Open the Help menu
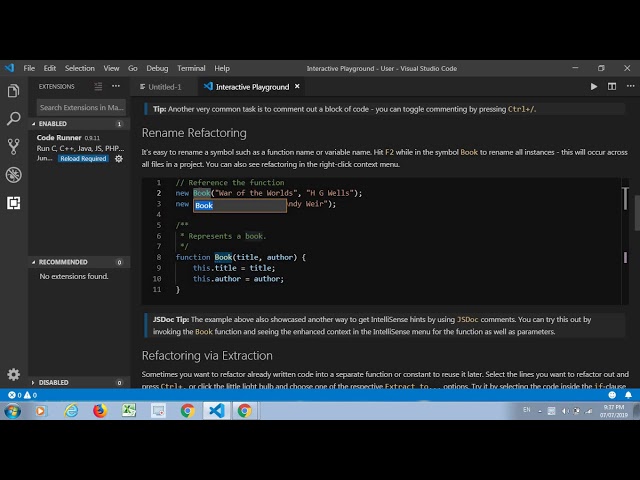640x480 pixels. click(x=222, y=68)
